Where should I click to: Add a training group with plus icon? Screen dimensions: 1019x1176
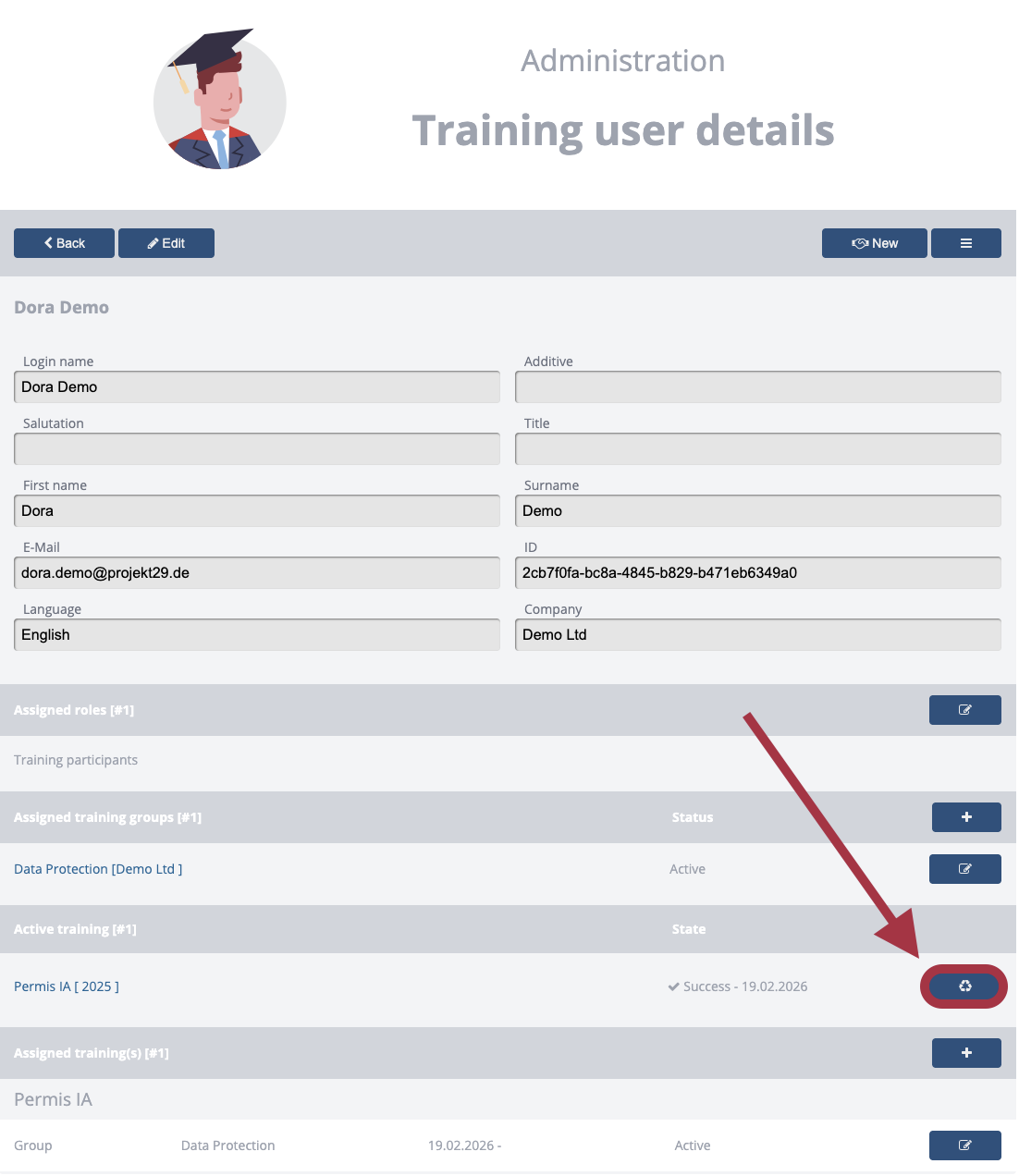tap(965, 817)
